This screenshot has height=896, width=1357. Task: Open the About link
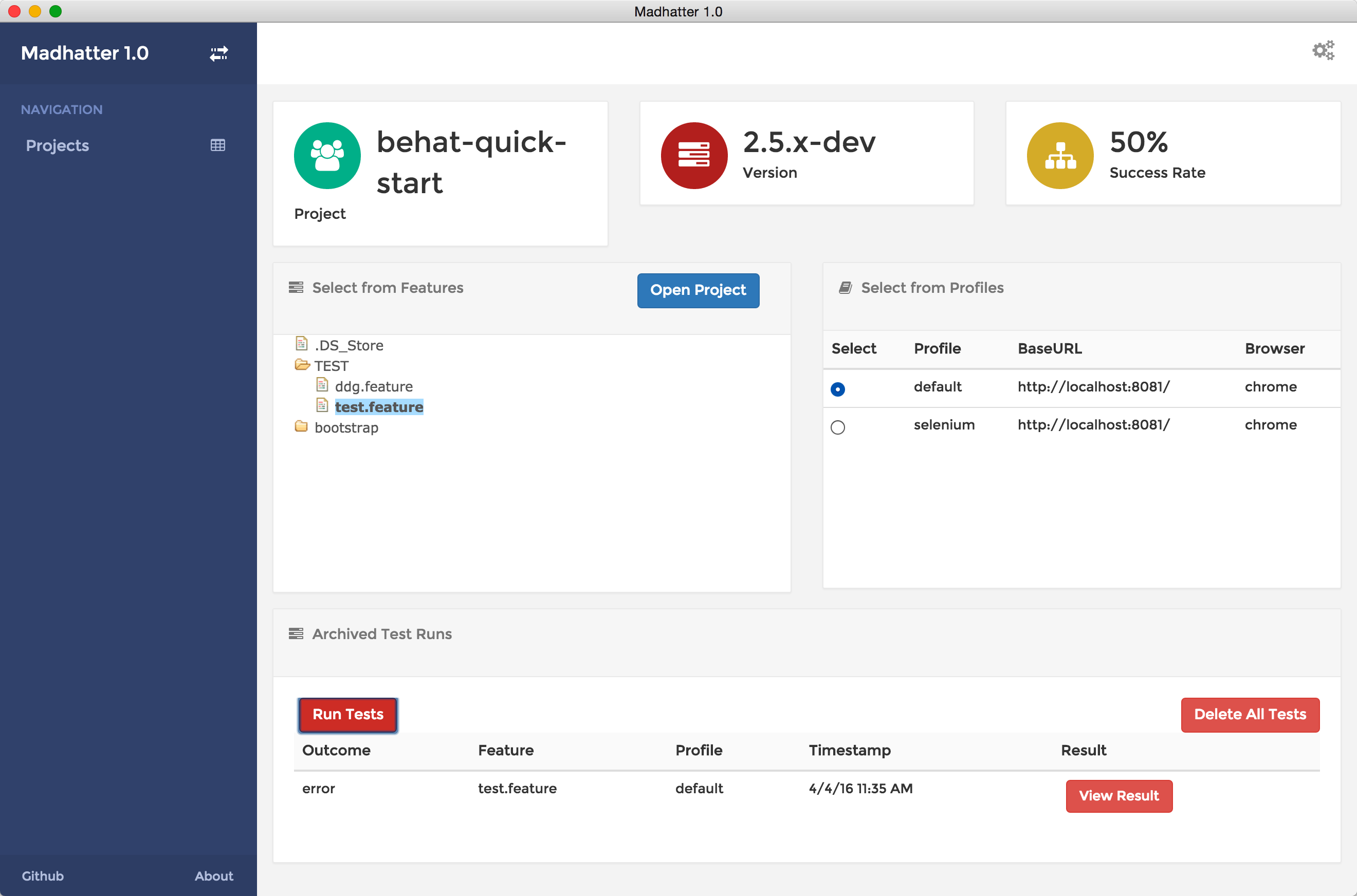pyautogui.click(x=214, y=875)
